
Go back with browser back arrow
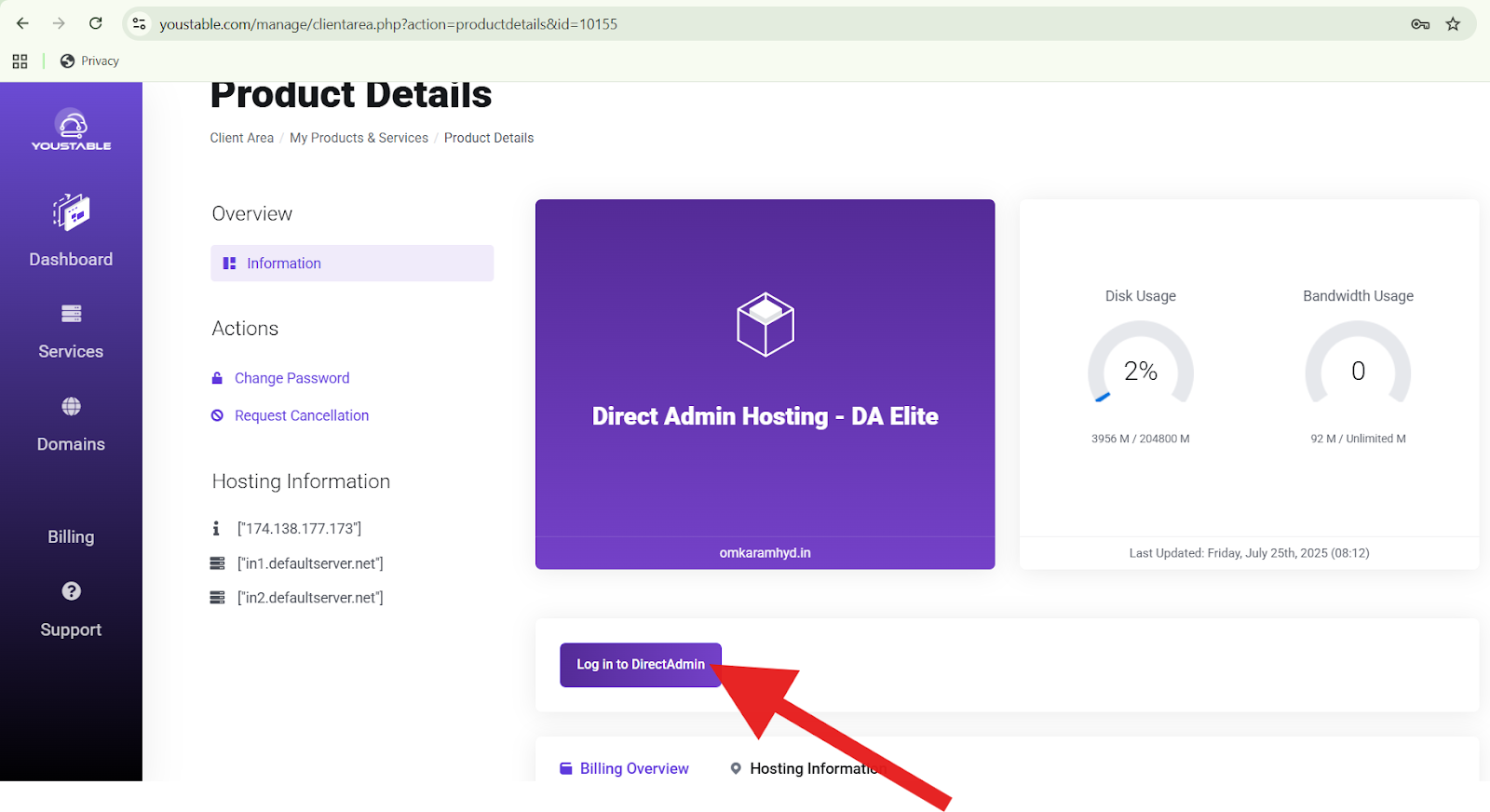coord(22,23)
